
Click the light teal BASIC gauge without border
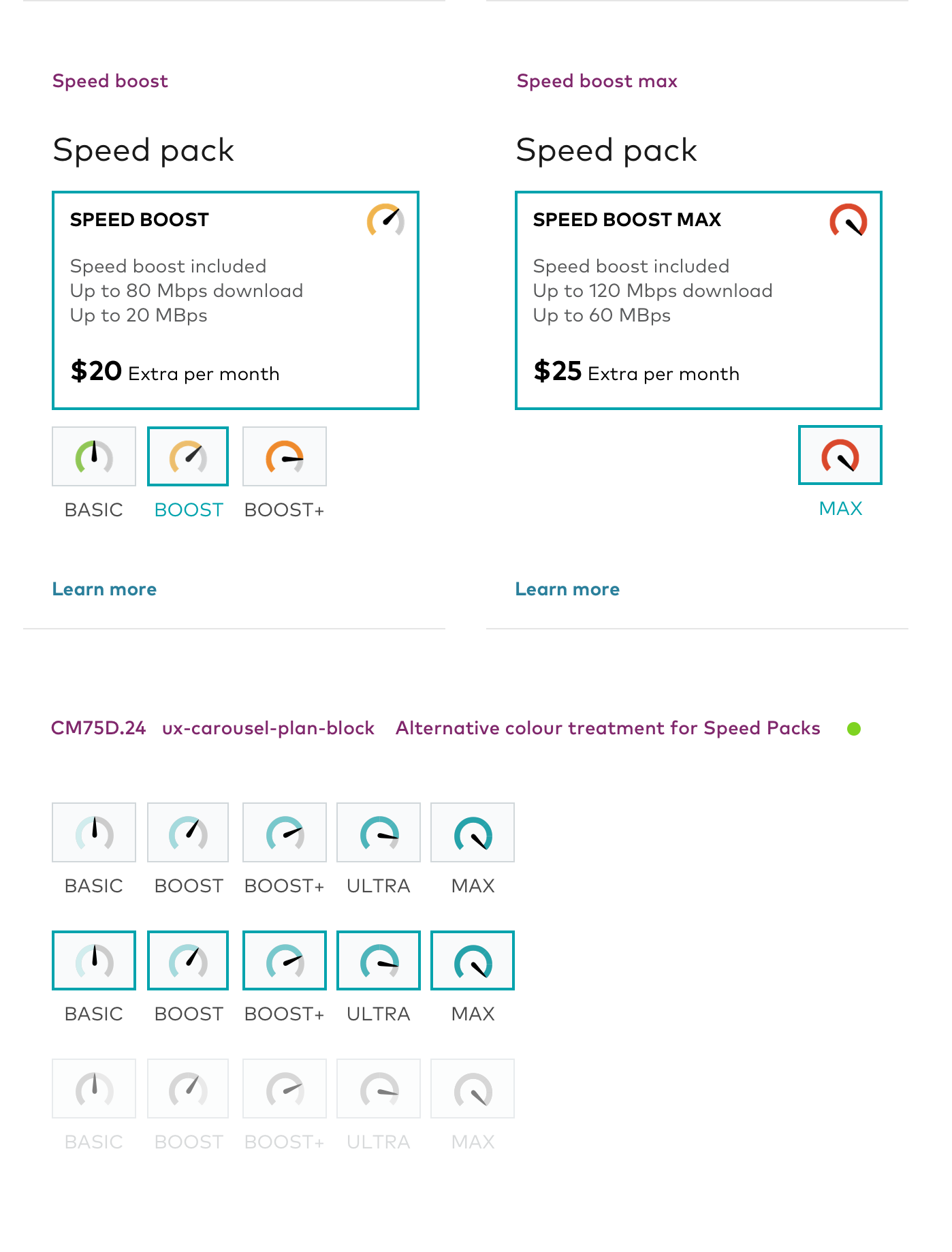pos(94,832)
